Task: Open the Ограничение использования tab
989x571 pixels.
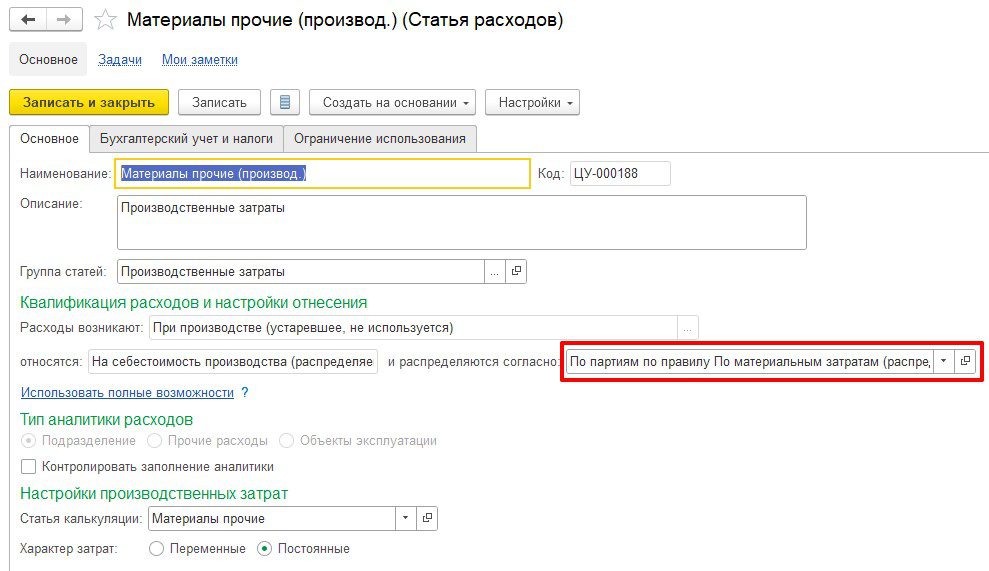Action: pyautogui.click(x=379, y=138)
